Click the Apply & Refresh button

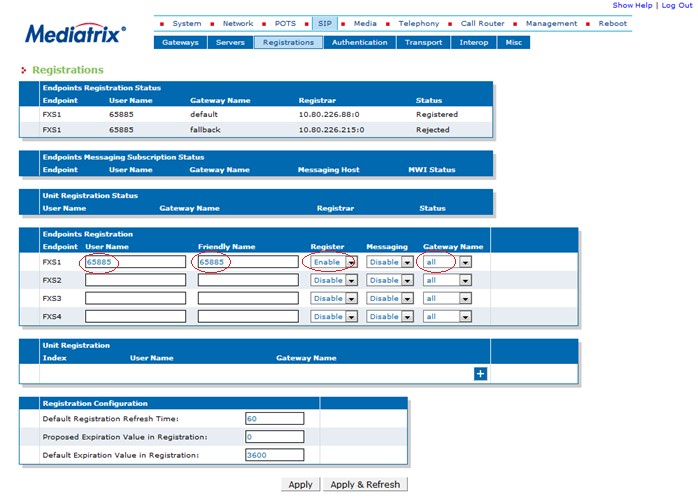point(365,485)
